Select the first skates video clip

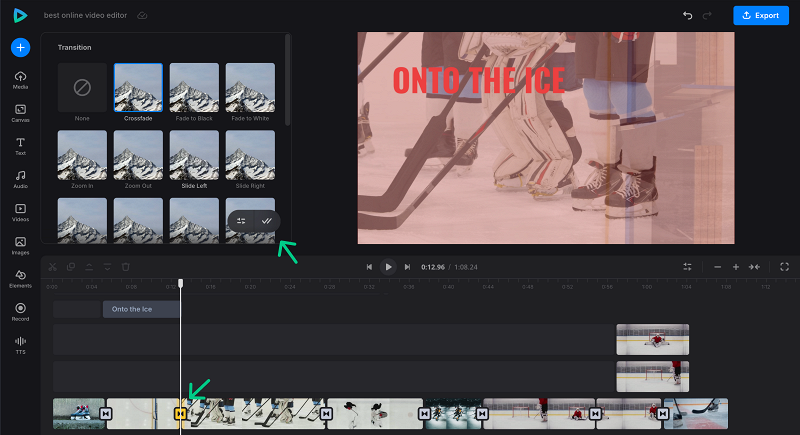coord(78,414)
